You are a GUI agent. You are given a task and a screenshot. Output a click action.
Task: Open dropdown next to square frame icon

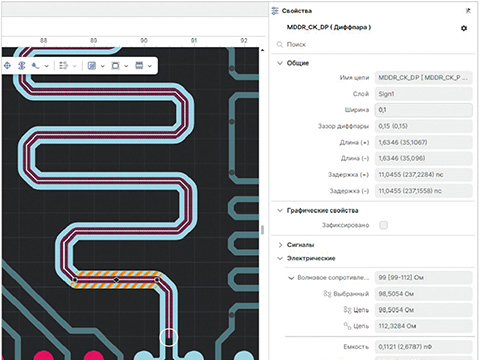pos(126,66)
